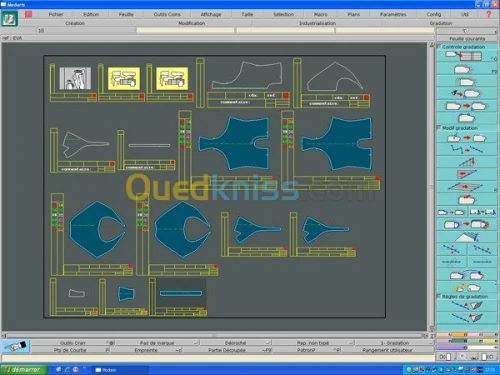This screenshot has height=375, width=500.
Task: Click the third Controle gradation nesting icon
Action: click(x=466, y=82)
